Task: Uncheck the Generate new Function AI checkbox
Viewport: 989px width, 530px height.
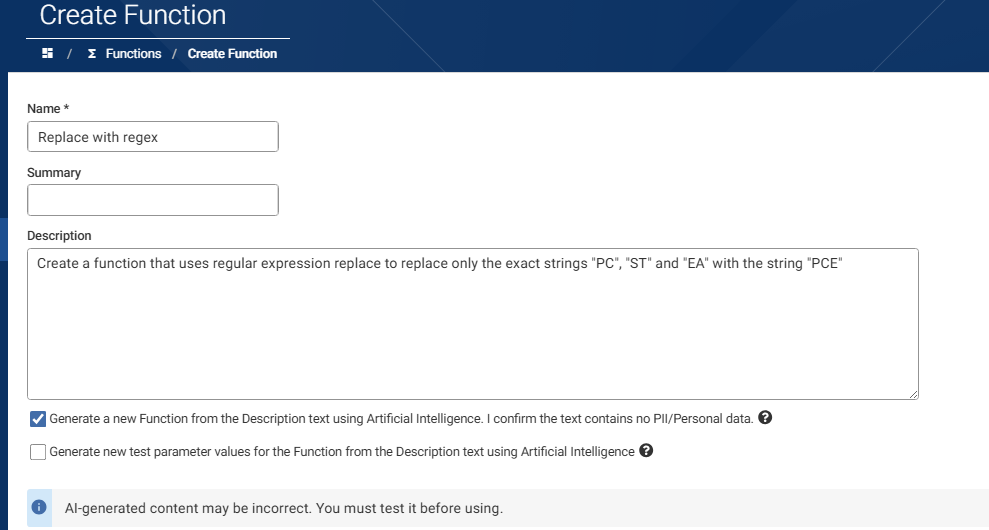Action: pyautogui.click(x=38, y=419)
